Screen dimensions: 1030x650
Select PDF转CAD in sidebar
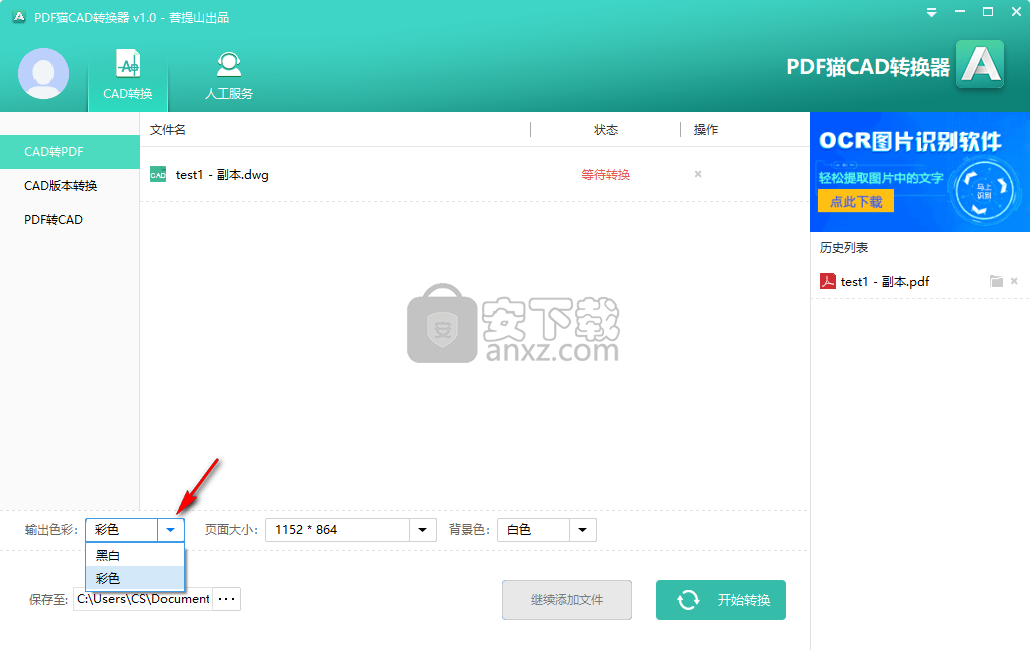tap(70, 220)
